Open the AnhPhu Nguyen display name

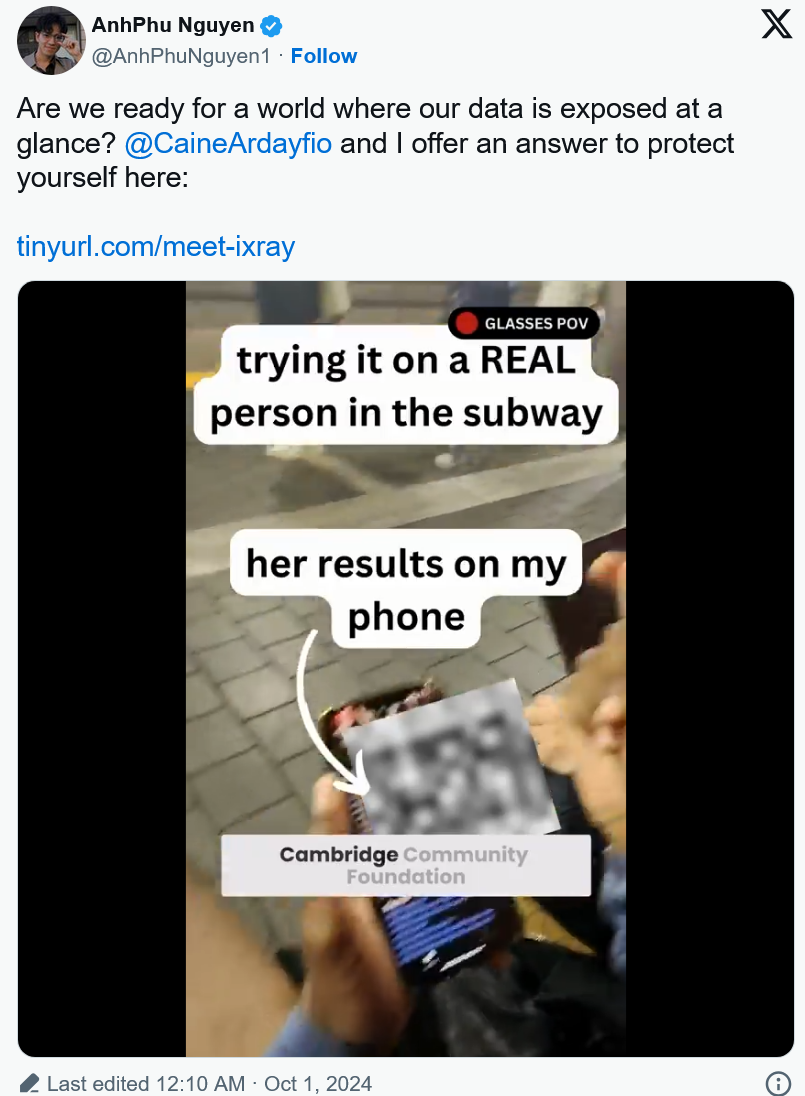pos(173,25)
